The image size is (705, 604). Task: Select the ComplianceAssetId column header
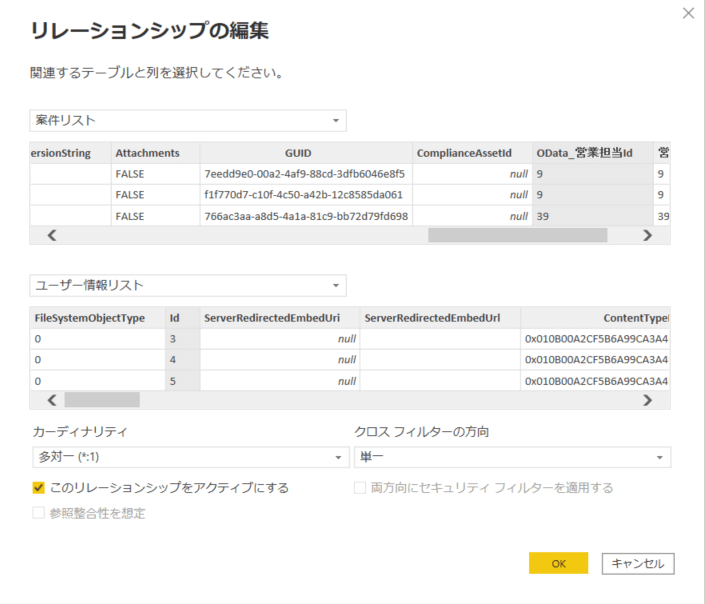point(472,153)
